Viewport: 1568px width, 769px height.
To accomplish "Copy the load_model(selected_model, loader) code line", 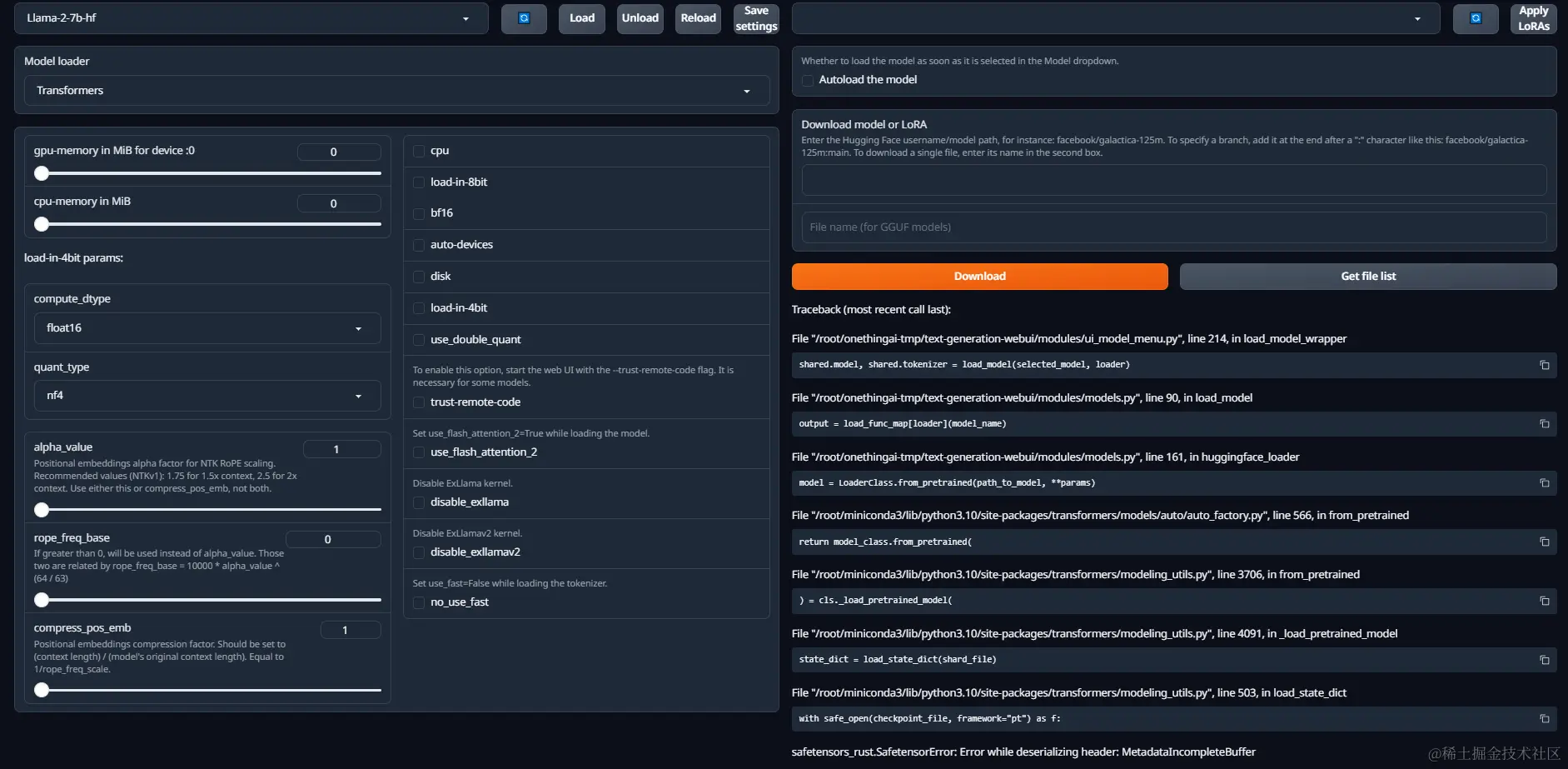I will coord(1545,365).
